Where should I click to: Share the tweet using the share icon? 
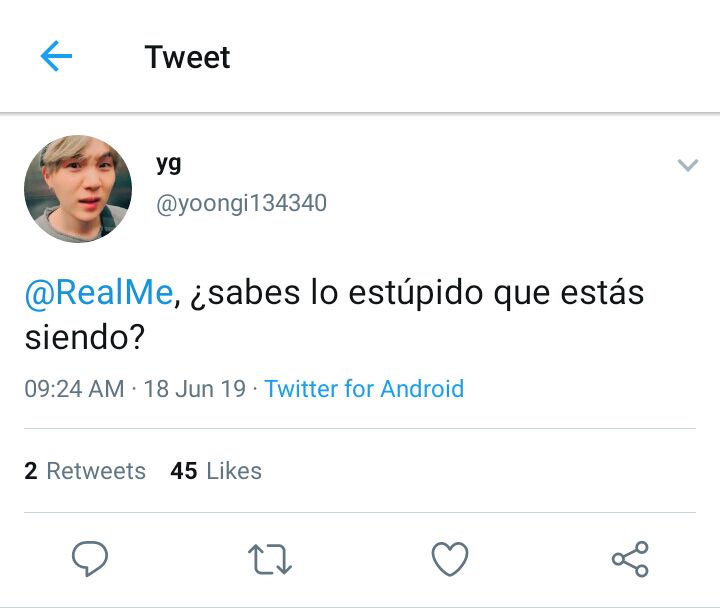630,559
